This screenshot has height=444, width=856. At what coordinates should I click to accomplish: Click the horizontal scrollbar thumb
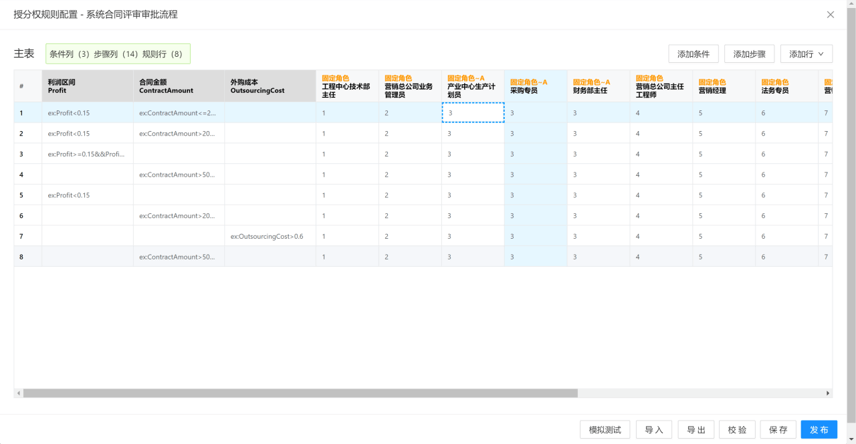[300, 393]
